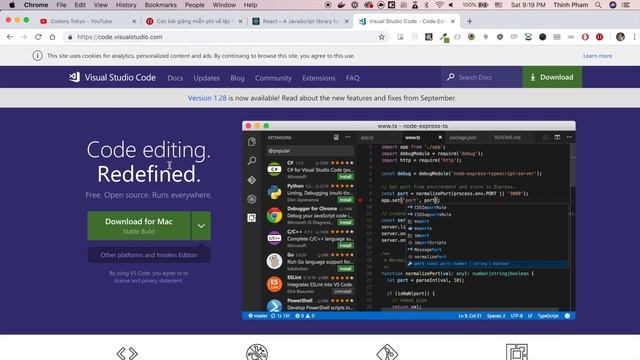This screenshot has width=640, height=360.
Task: Click Debug icon in VS Code activity bar
Action: [x=252, y=199]
